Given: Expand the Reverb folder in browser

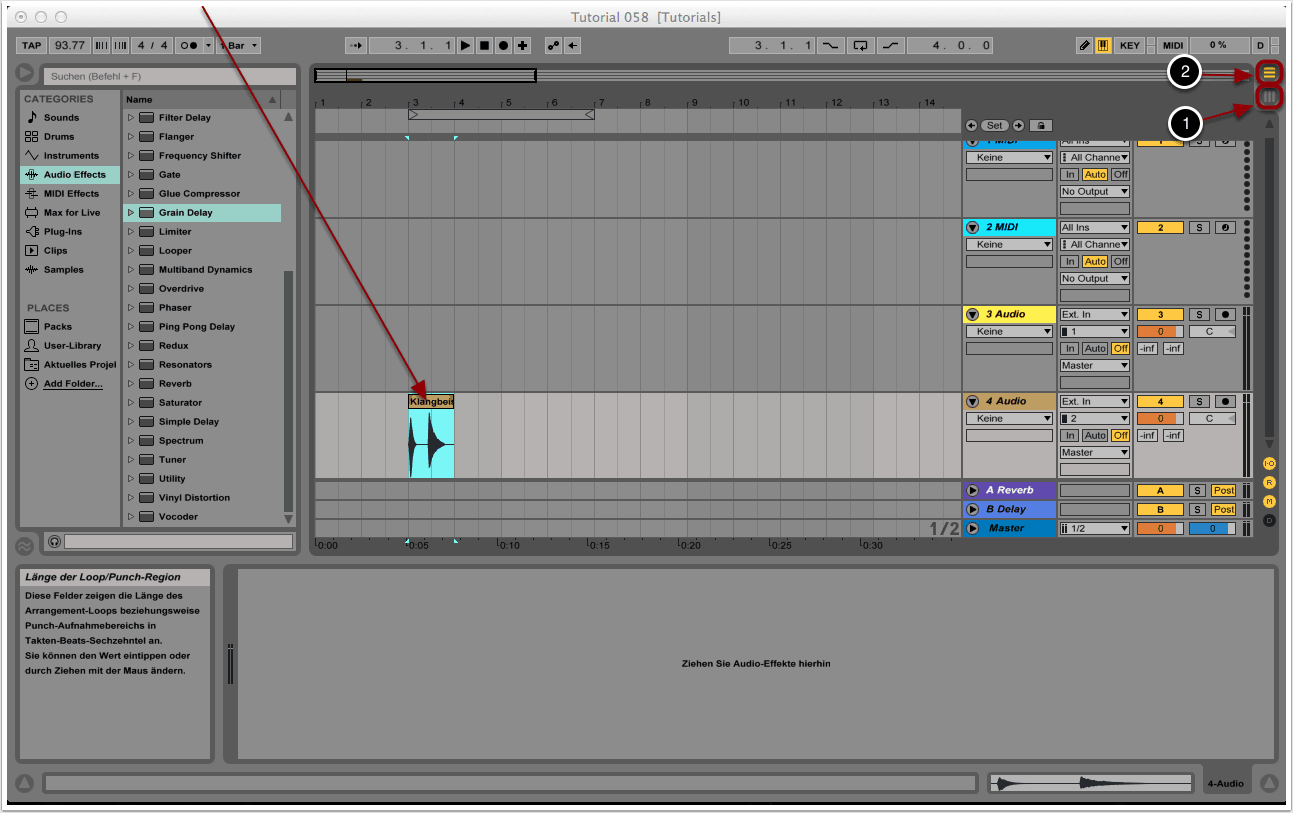Looking at the screenshot, I should click(x=130, y=384).
